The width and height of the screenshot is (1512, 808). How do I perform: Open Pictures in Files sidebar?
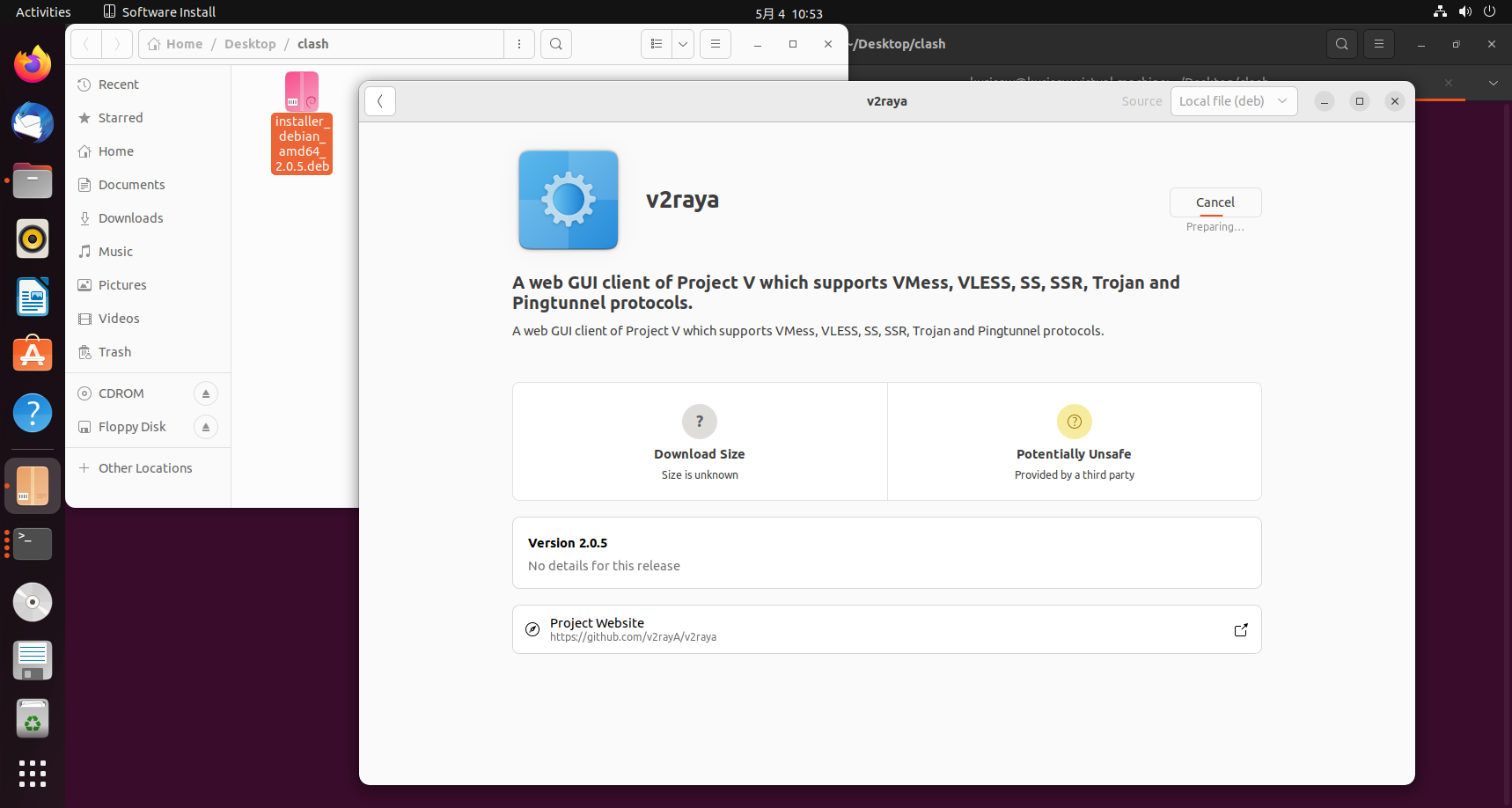point(148,285)
